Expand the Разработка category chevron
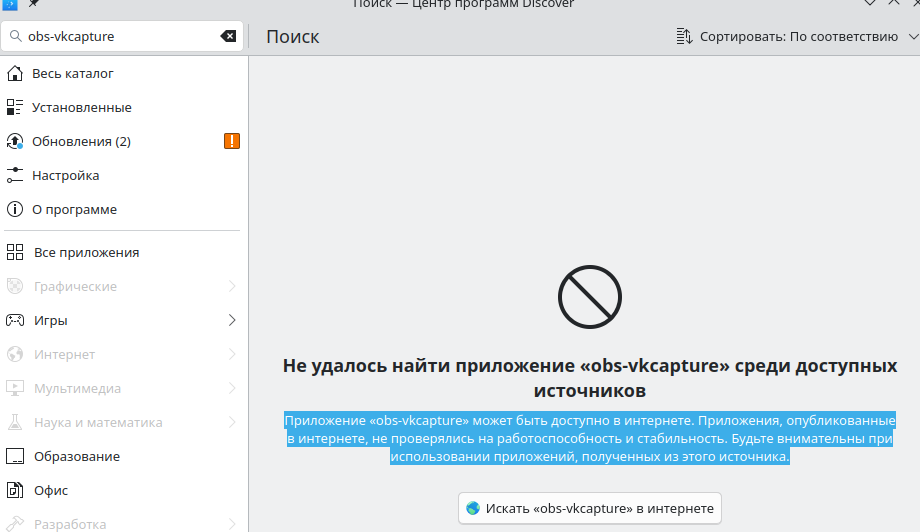Screen dimensions: 920x532 232,524
